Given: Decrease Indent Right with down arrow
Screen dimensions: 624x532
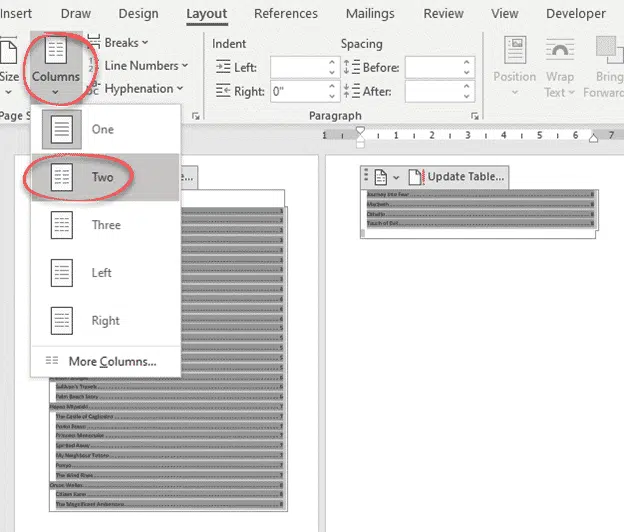Looking at the screenshot, I should (332, 97).
